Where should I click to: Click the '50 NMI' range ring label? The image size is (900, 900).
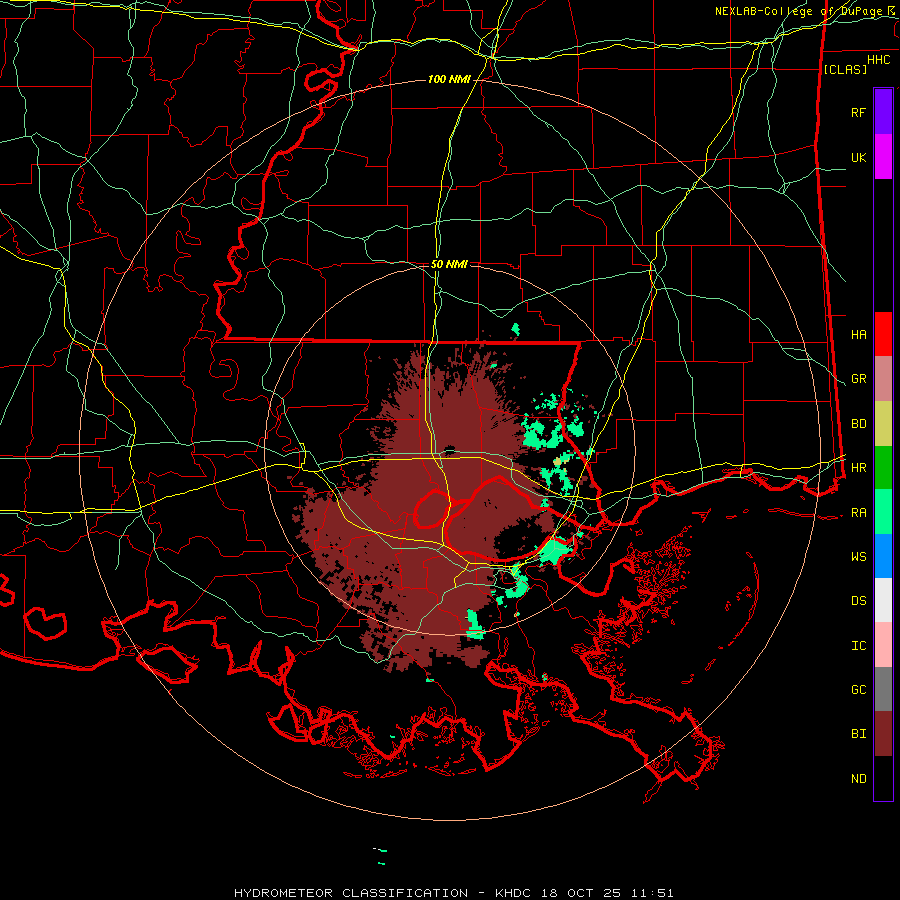point(449,264)
